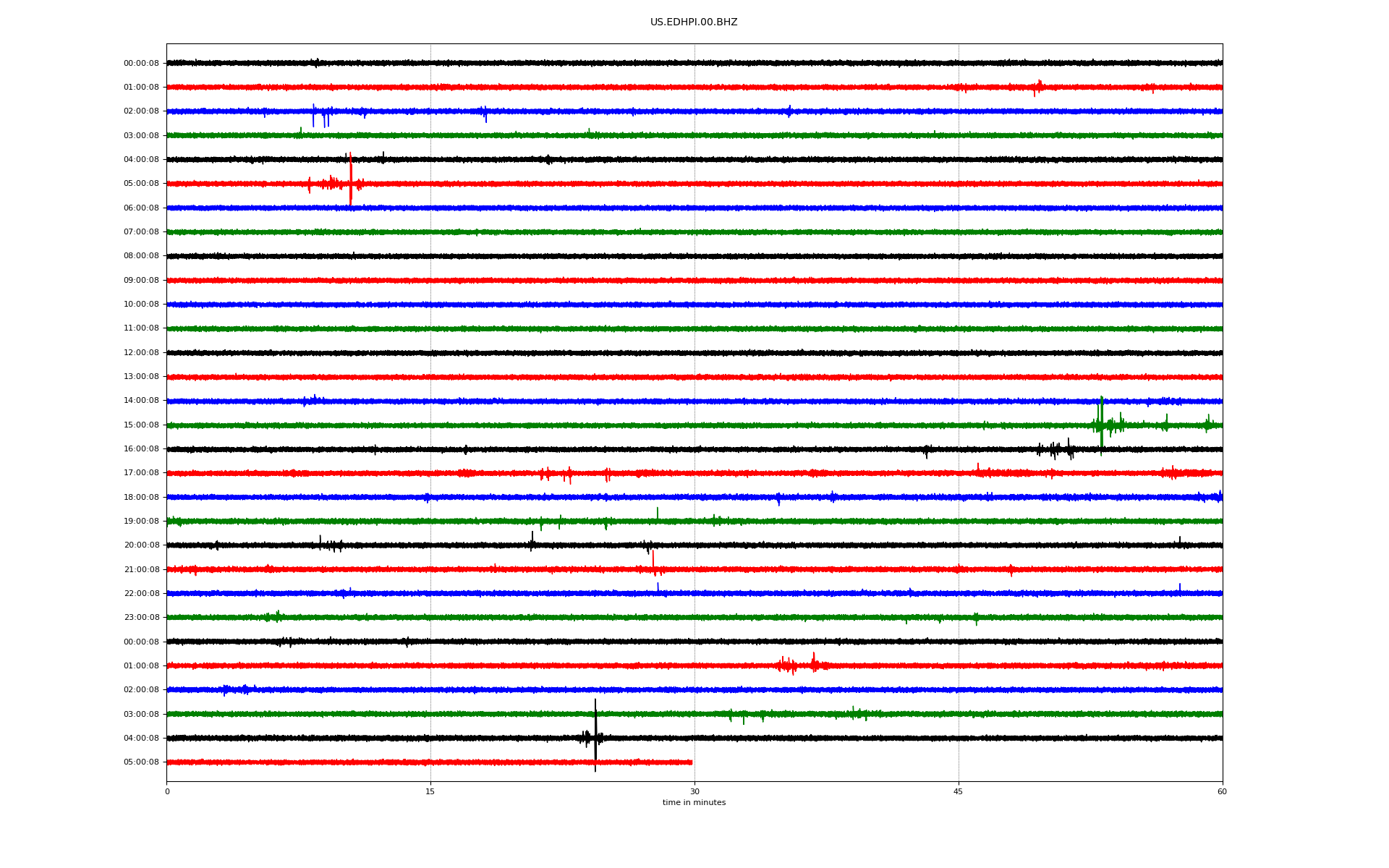The width and height of the screenshot is (1389, 868).
Task: Click the black burst on 16:00:08 trace
Action: point(1056,450)
